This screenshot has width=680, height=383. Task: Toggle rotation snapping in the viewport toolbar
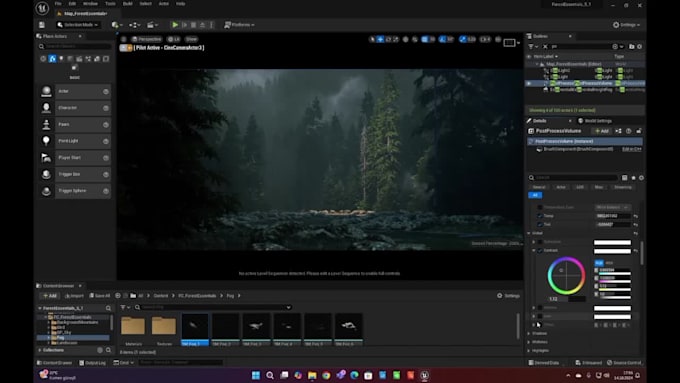(442, 39)
